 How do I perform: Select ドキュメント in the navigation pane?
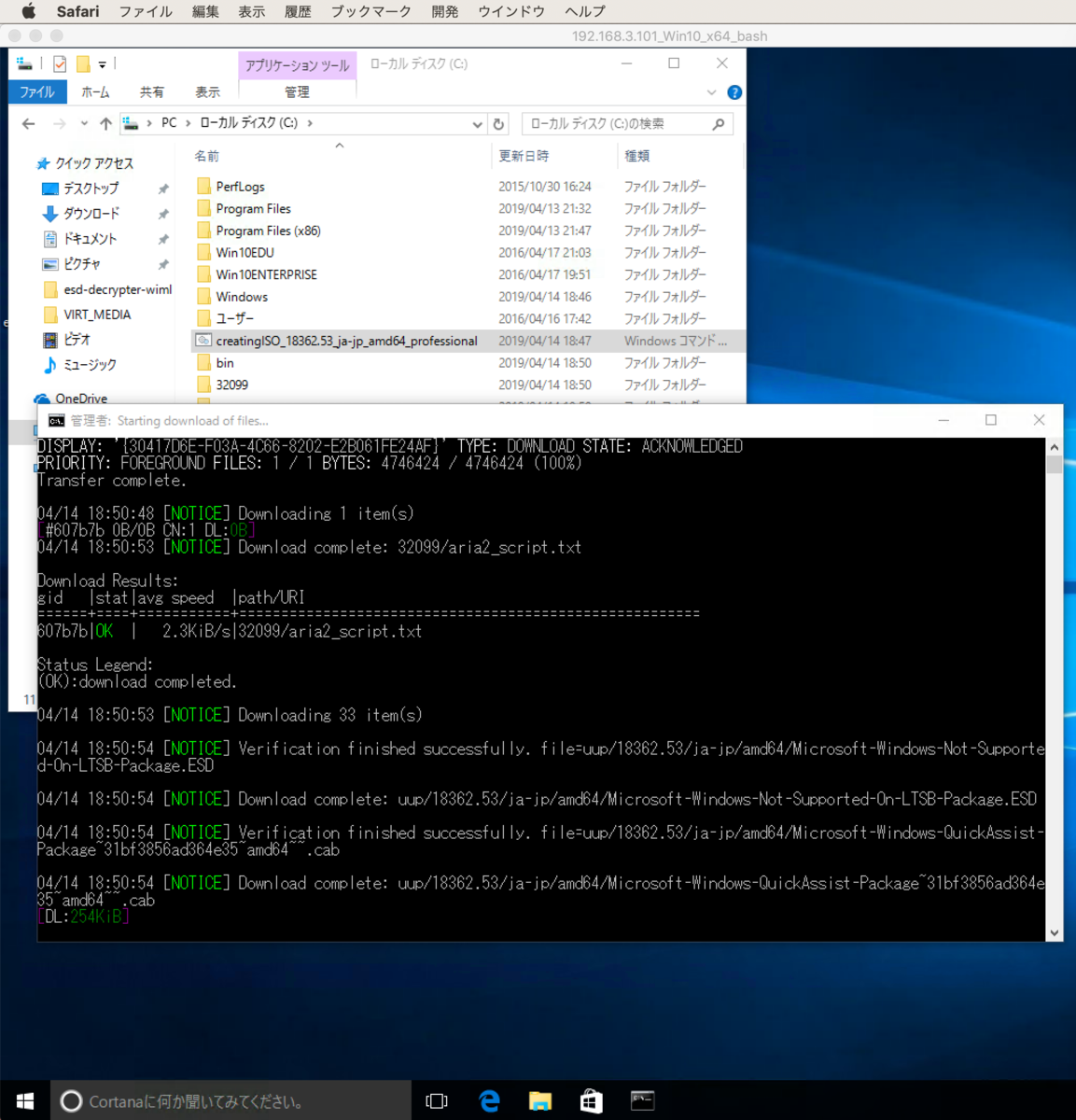[90, 239]
